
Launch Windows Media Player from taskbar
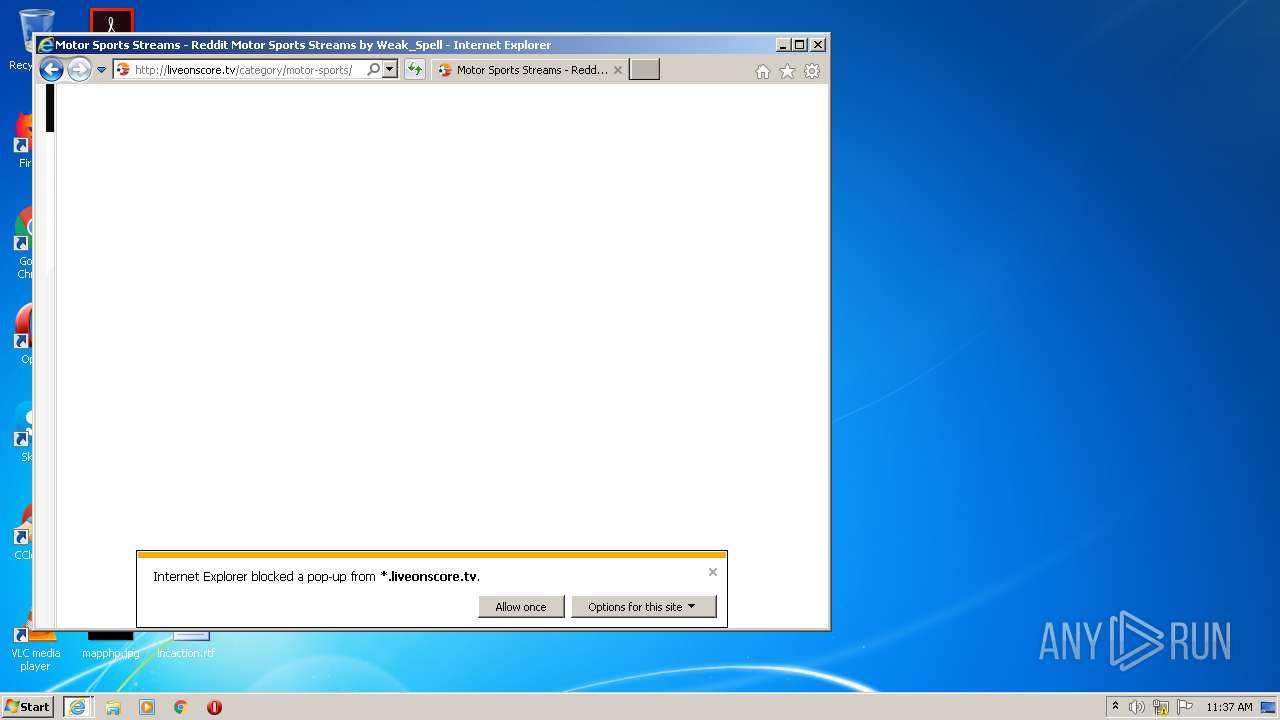click(x=147, y=707)
